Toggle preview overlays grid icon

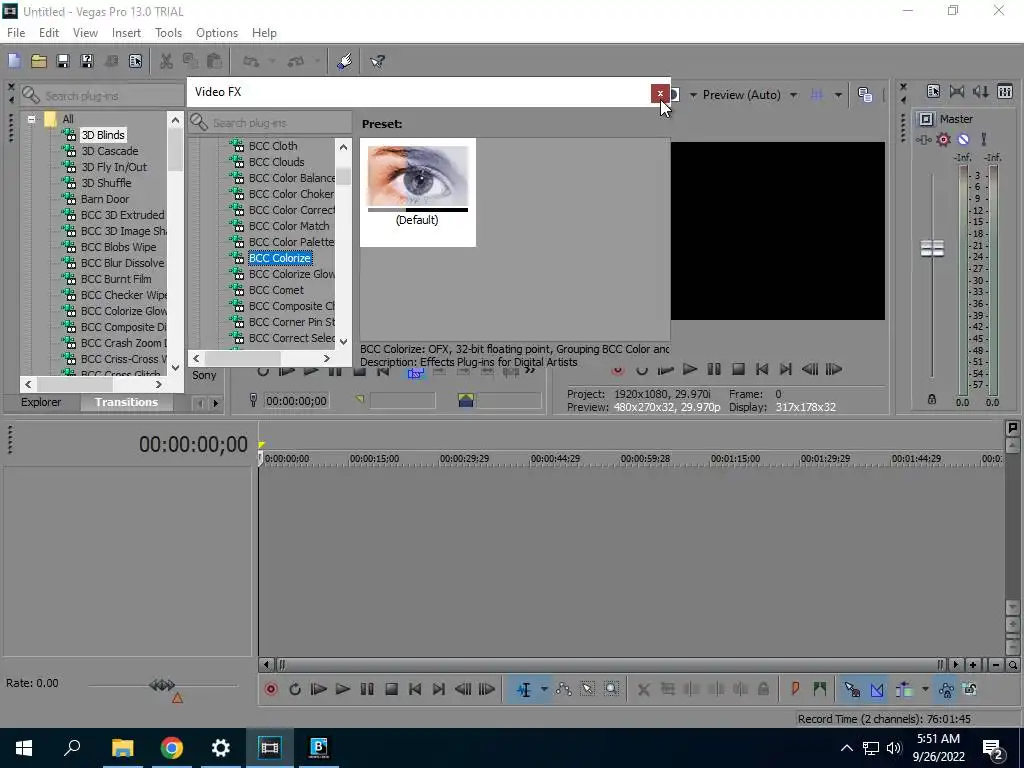816,95
